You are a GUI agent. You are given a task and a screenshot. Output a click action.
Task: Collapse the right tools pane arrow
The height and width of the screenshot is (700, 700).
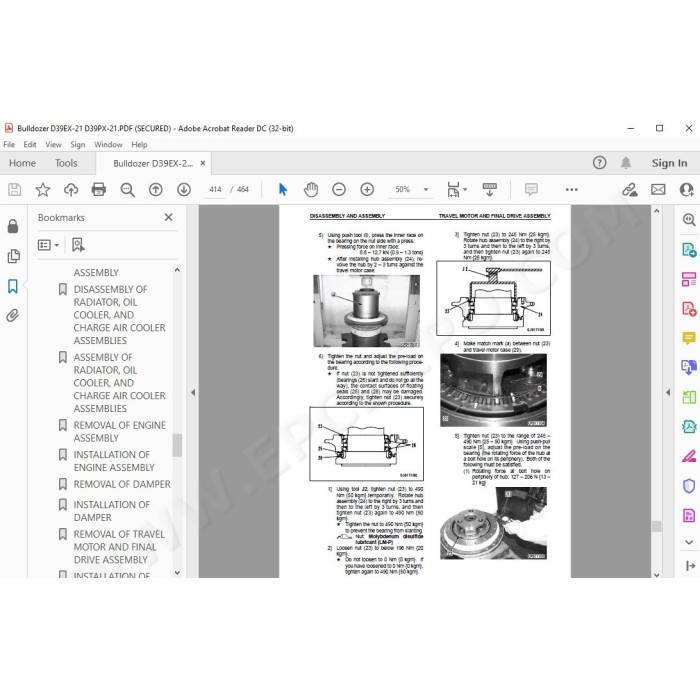[668, 392]
